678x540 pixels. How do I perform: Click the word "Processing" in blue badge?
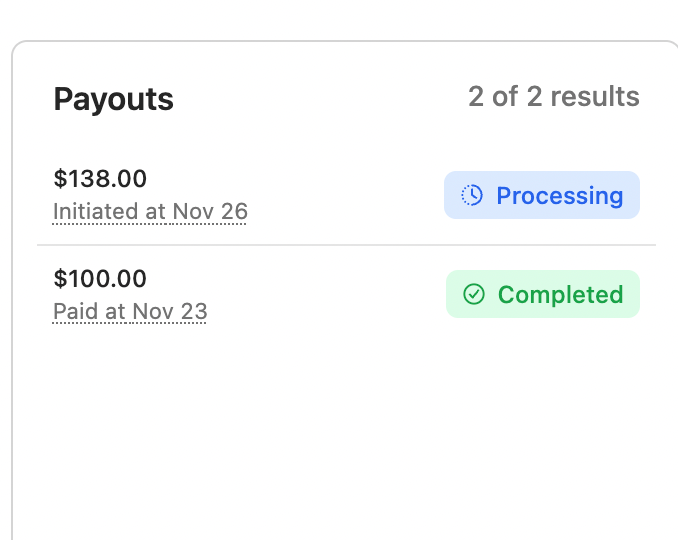559,195
